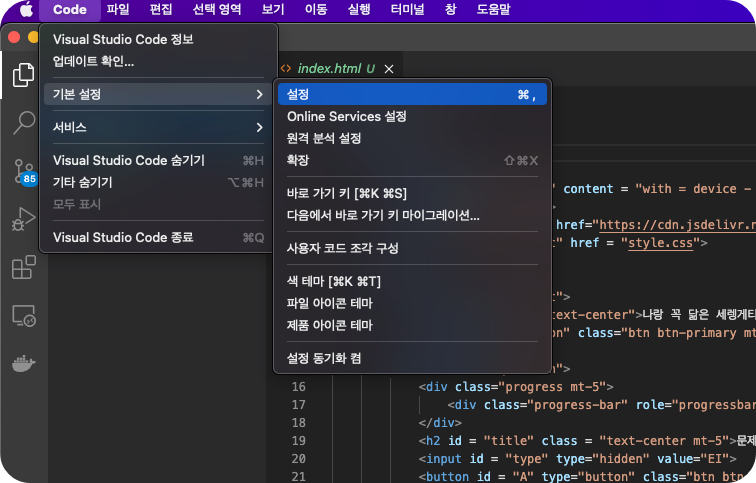Click the cdn.jsdelivr URL in code
Viewport: 756px width, 483px height.
tap(677, 225)
